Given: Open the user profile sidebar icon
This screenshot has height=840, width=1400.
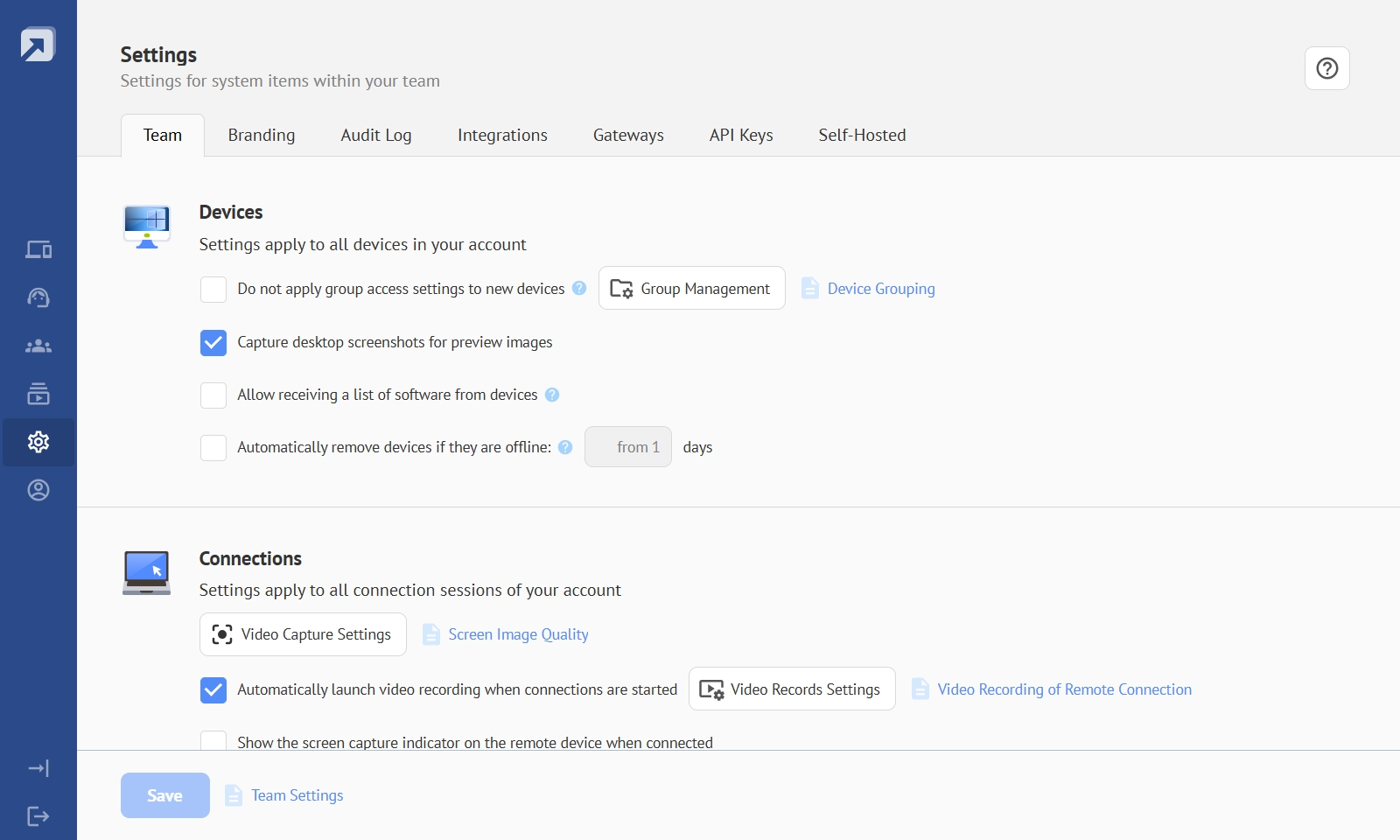Looking at the screenshot, I should click(x=38, y=490).
